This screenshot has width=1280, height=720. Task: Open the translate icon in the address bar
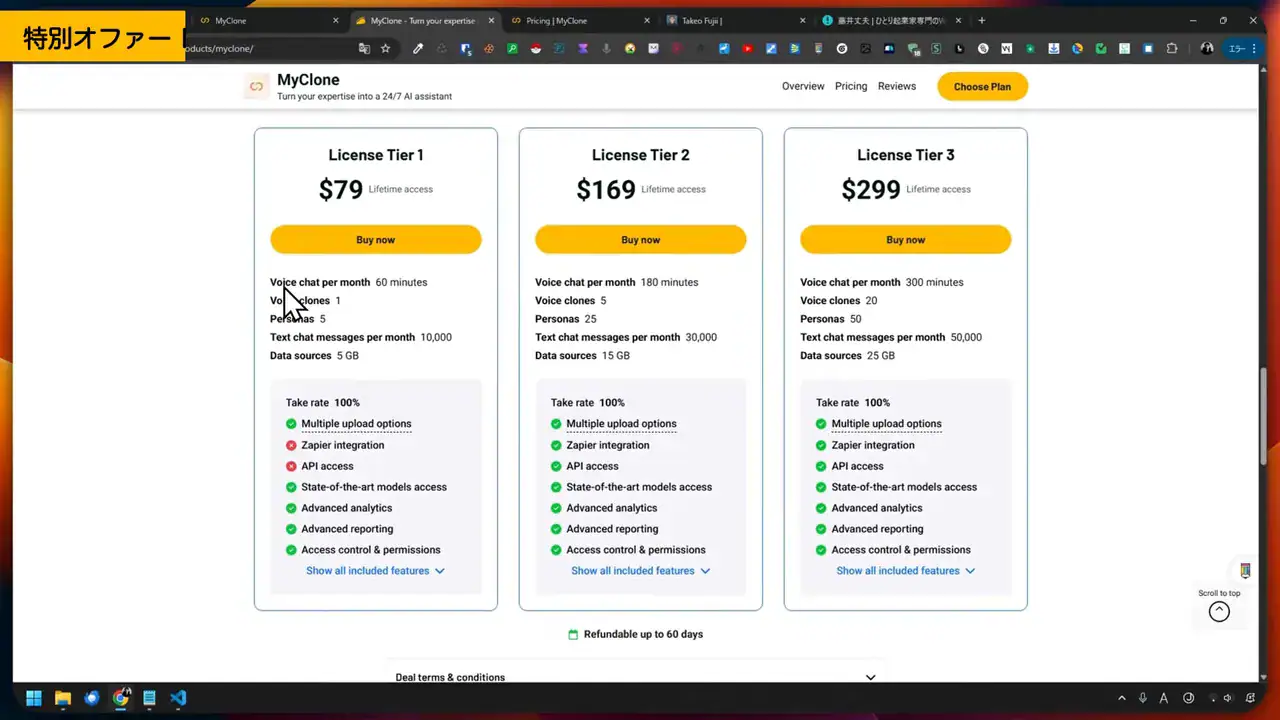[x=364, y=47]
